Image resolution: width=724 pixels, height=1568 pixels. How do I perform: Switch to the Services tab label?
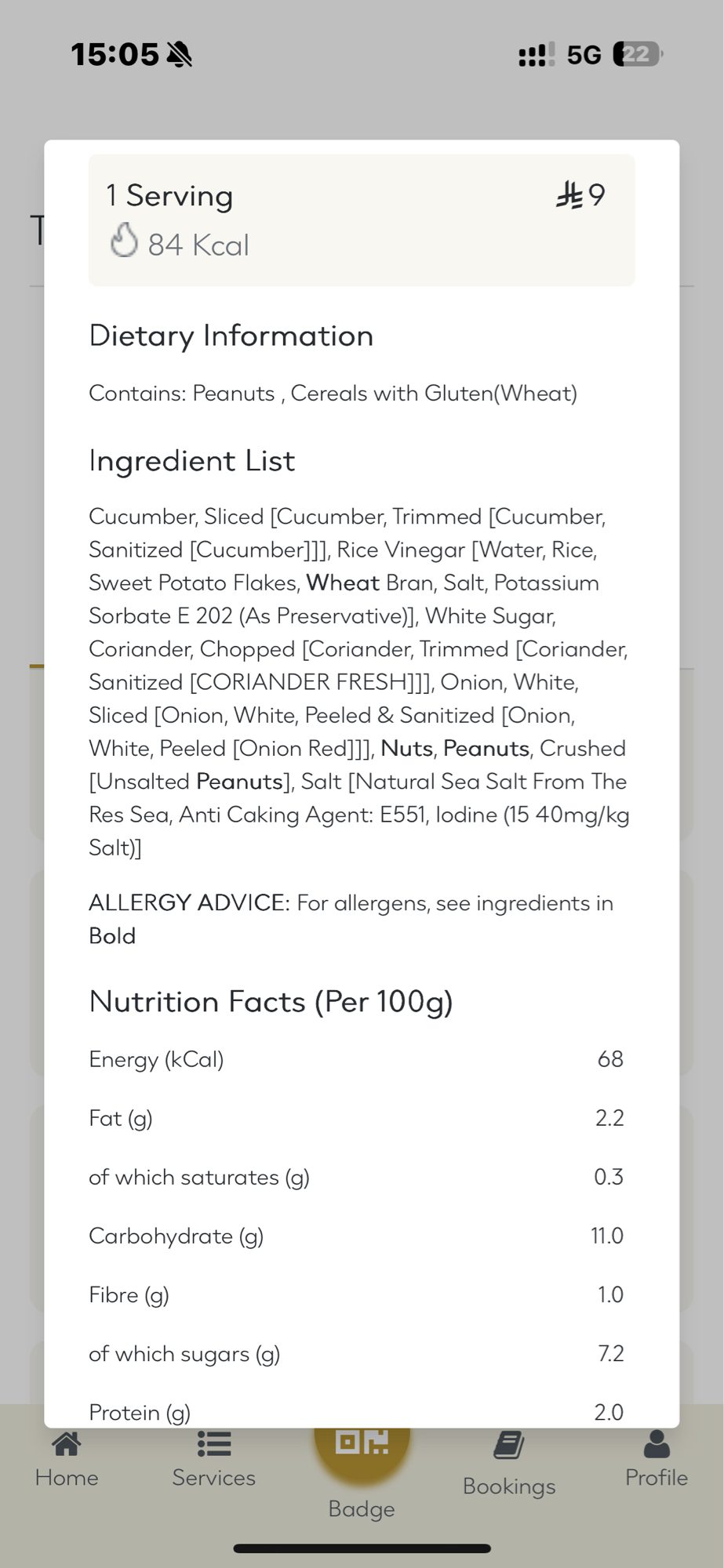tap(213, 1478)
